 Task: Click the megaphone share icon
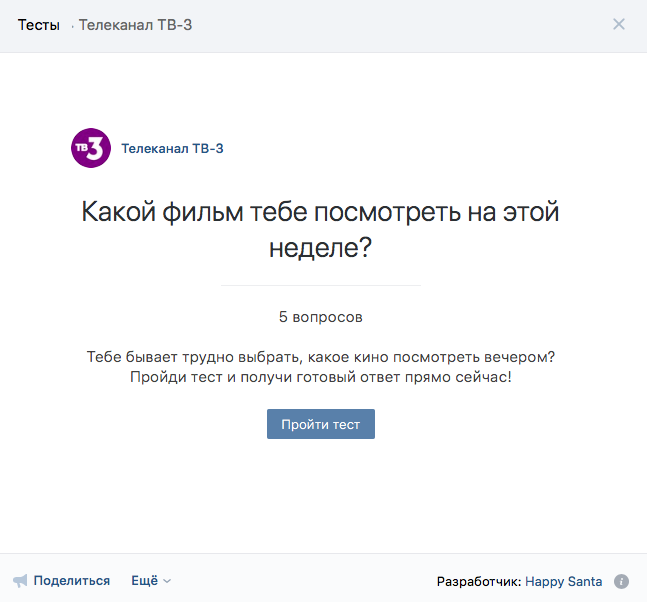20,581
